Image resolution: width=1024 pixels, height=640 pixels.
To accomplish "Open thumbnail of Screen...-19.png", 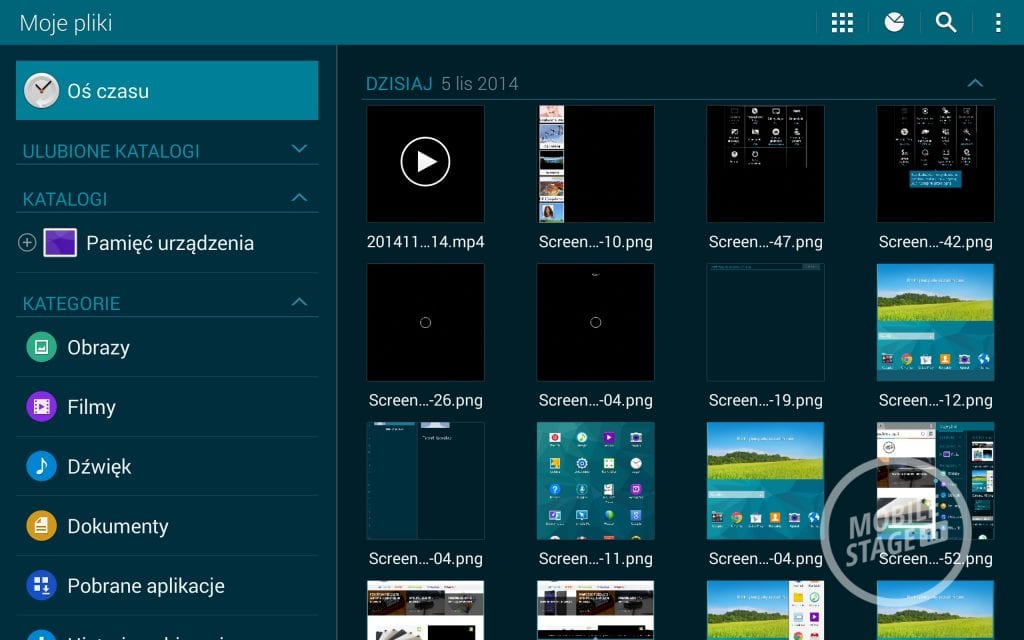I will tap(765, 322).
